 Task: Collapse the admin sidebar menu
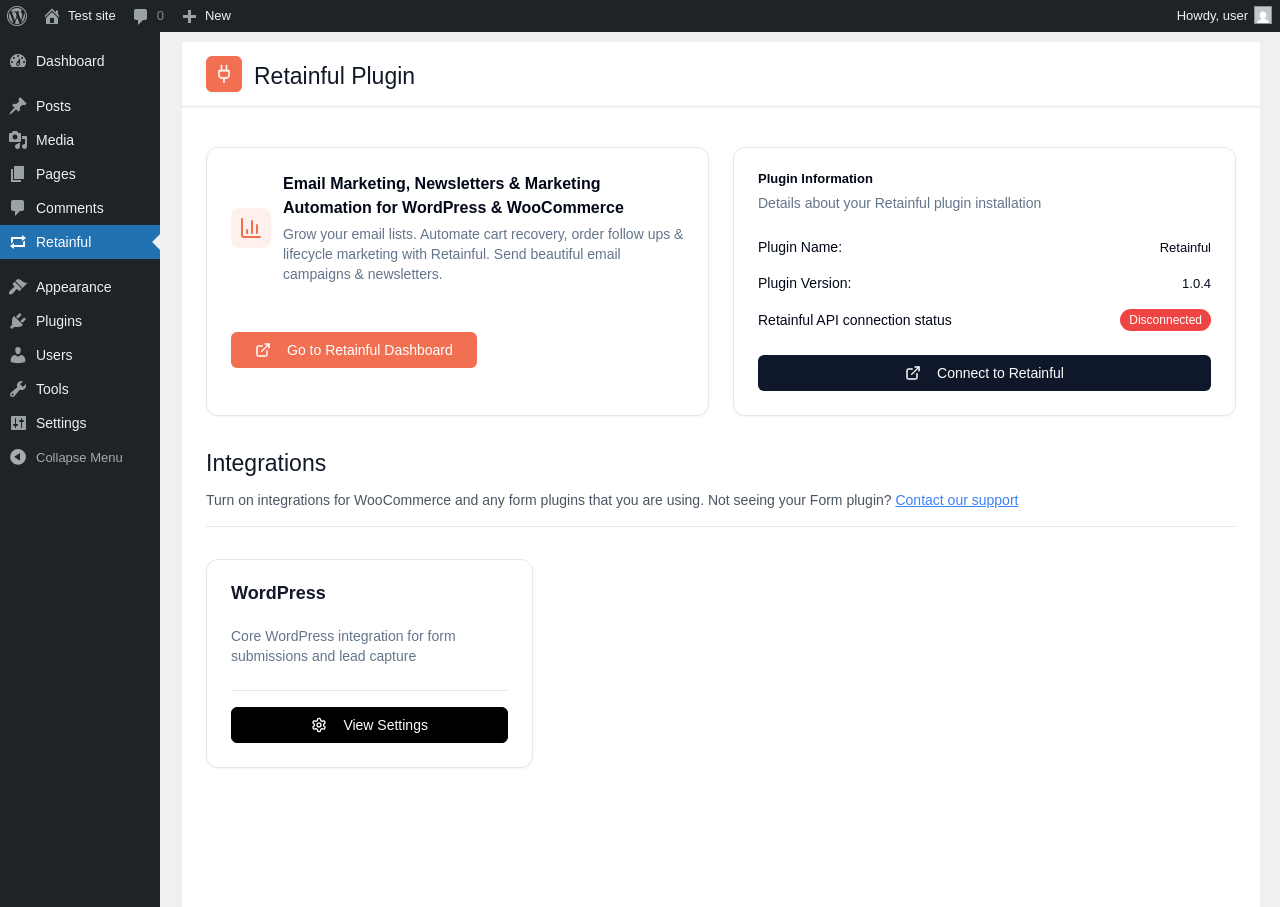80,457
